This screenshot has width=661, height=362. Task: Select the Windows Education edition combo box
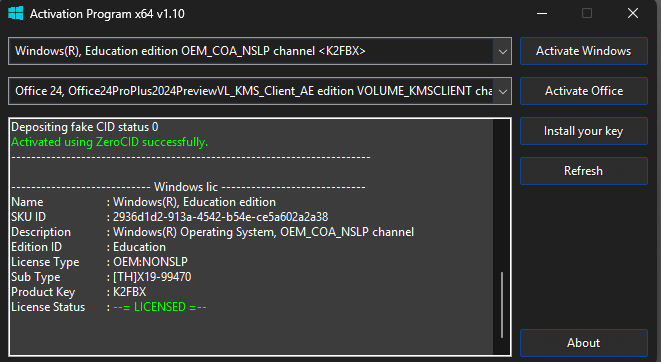(260, 51)
